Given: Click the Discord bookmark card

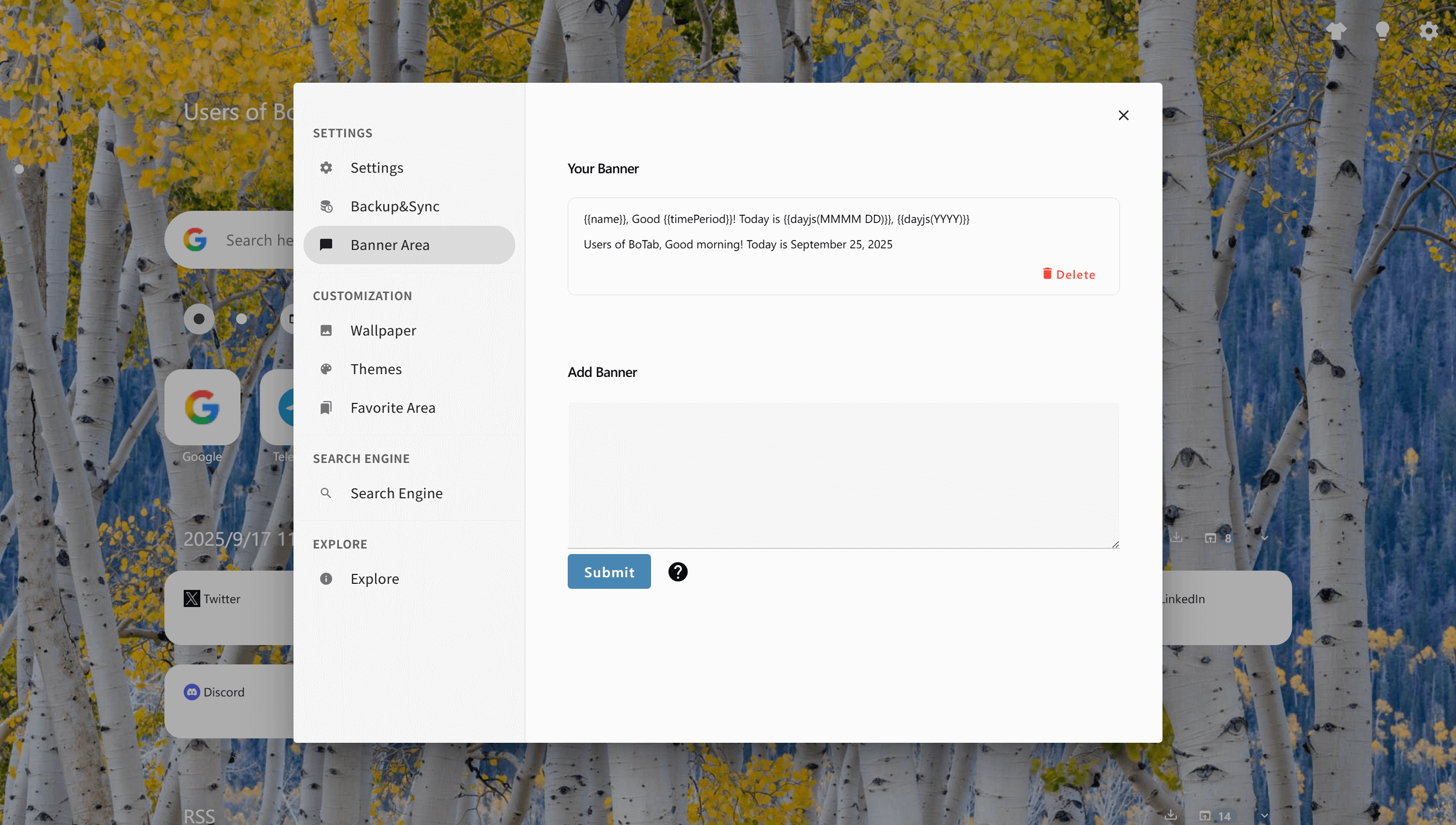Looking at the screenshot, I should (230, 701).
